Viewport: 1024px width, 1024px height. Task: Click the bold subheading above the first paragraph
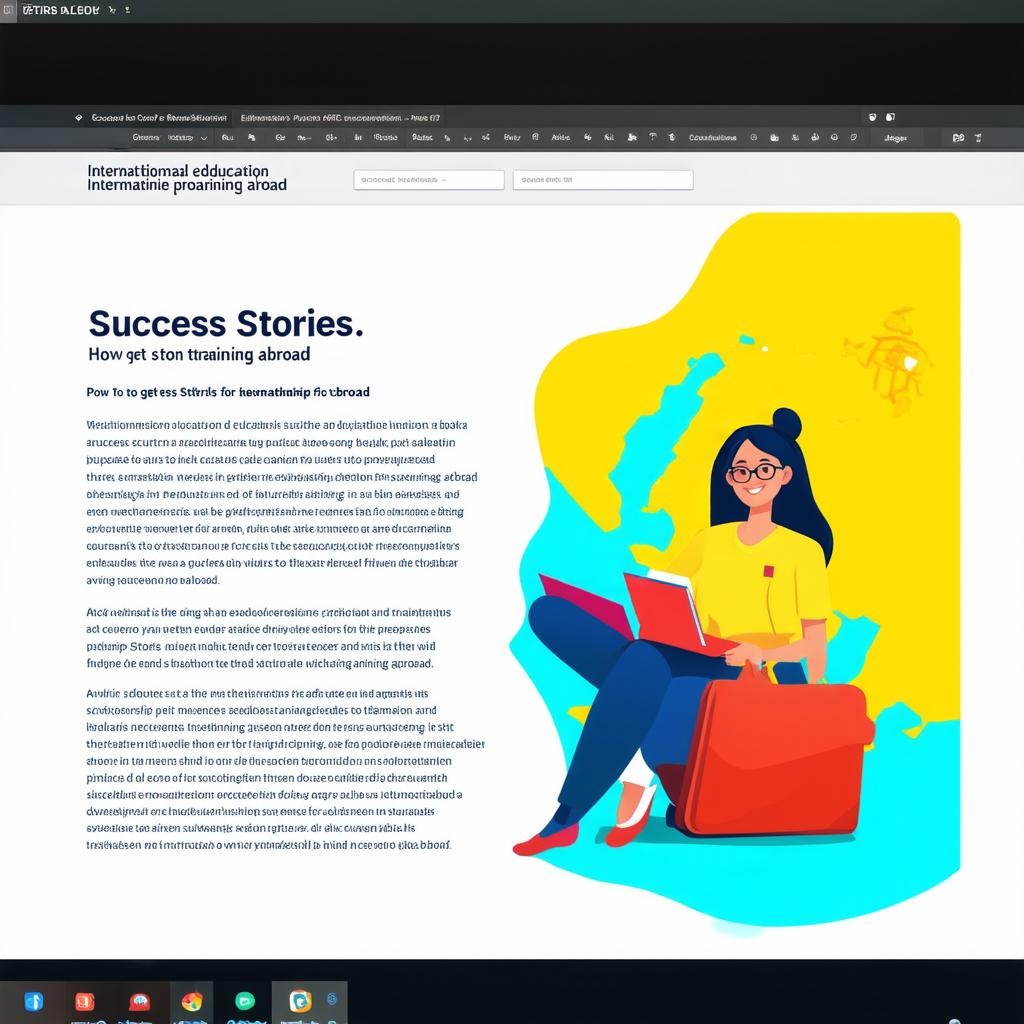coord(228,392)
